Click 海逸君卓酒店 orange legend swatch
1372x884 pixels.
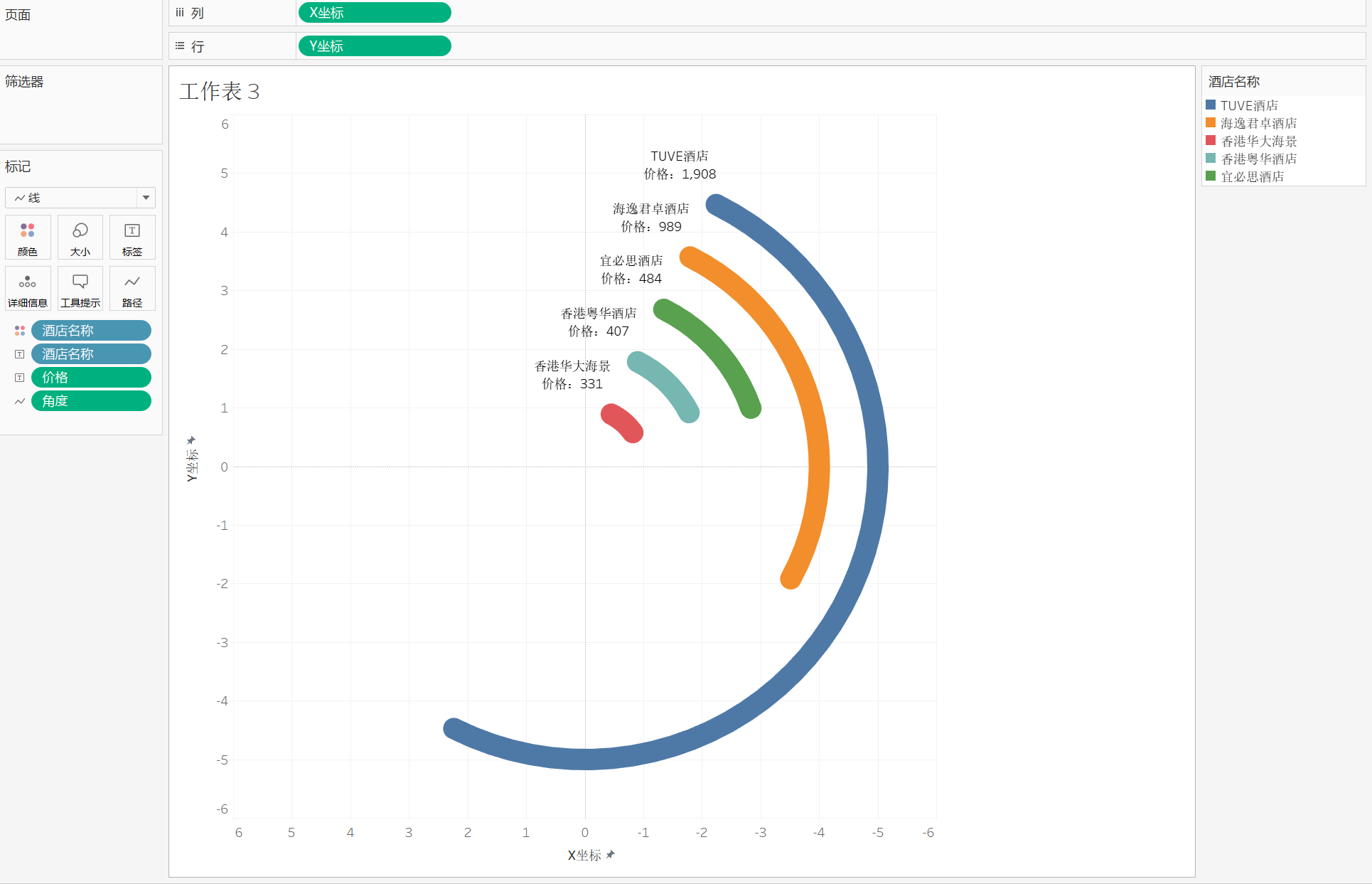pyautogui.click(x=1211, y=123)
